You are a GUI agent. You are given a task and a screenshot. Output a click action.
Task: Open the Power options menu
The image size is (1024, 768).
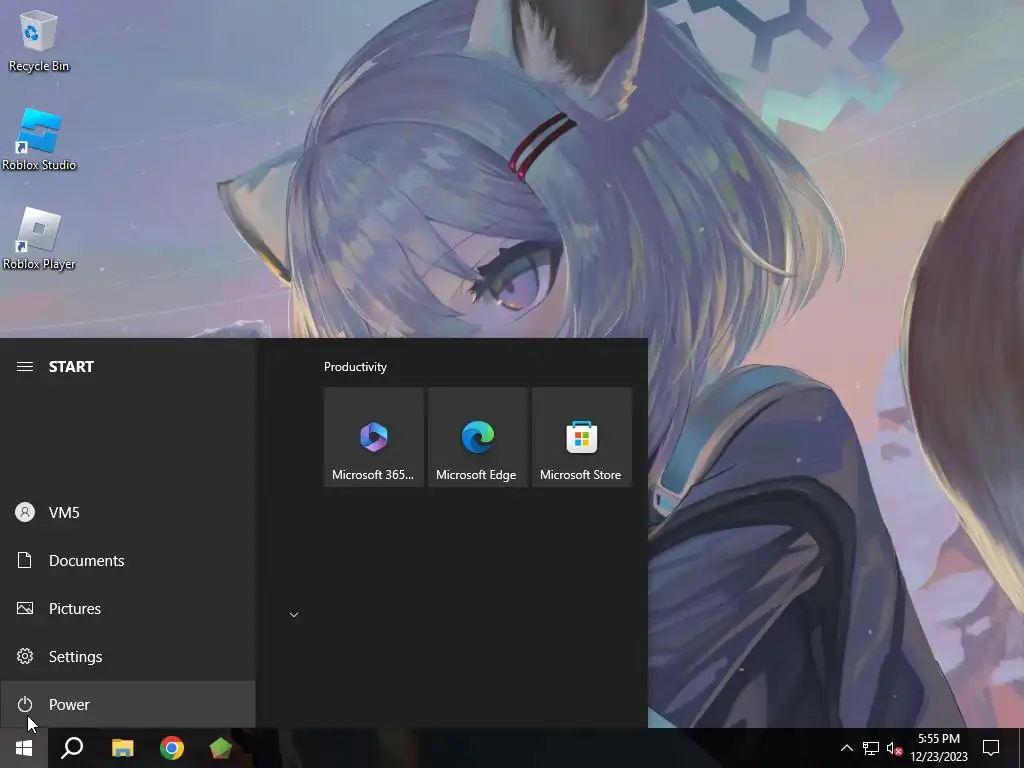click(x=127, y=705)
